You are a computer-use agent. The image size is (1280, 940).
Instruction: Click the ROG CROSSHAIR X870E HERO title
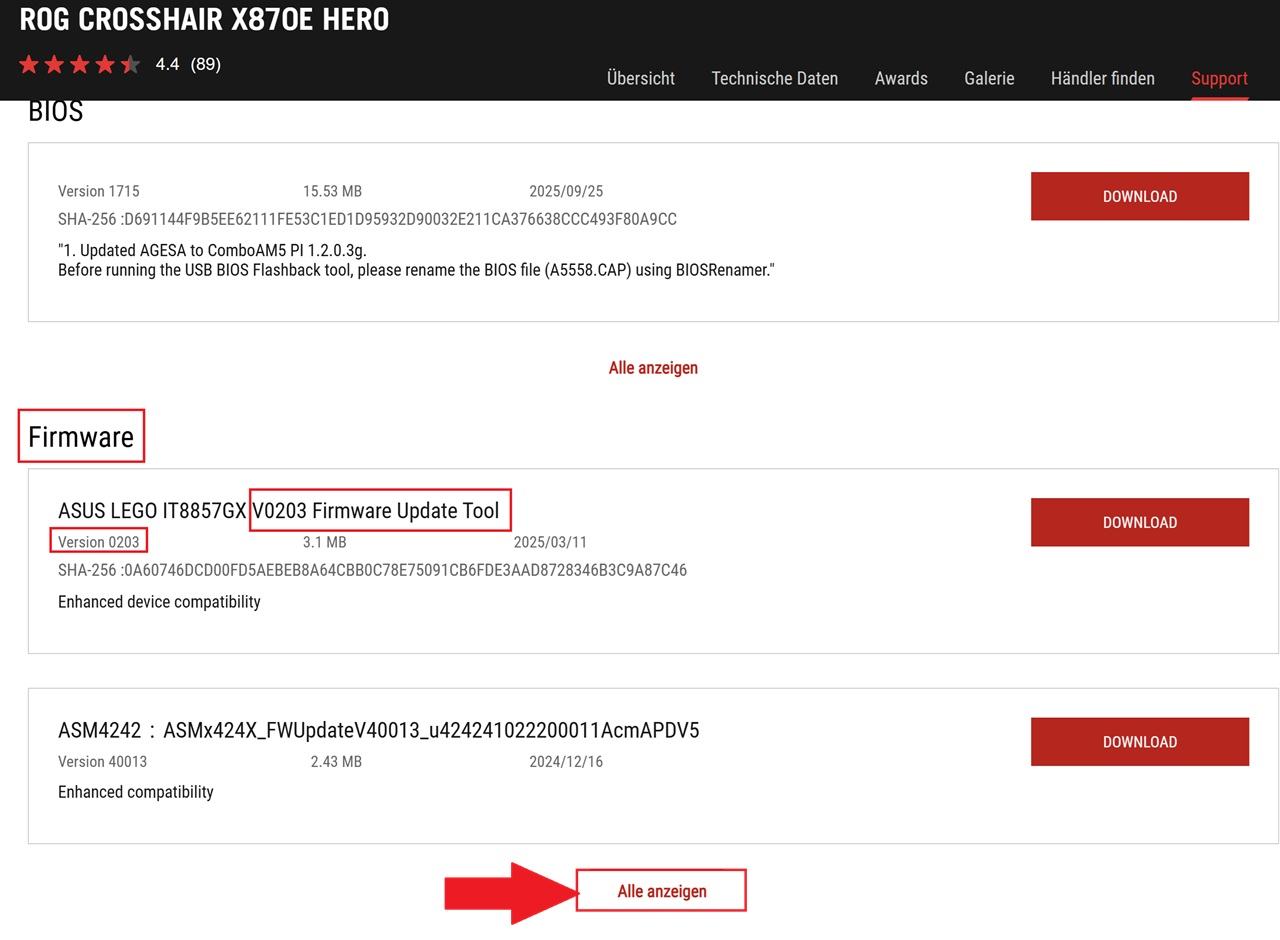[204, 19]
